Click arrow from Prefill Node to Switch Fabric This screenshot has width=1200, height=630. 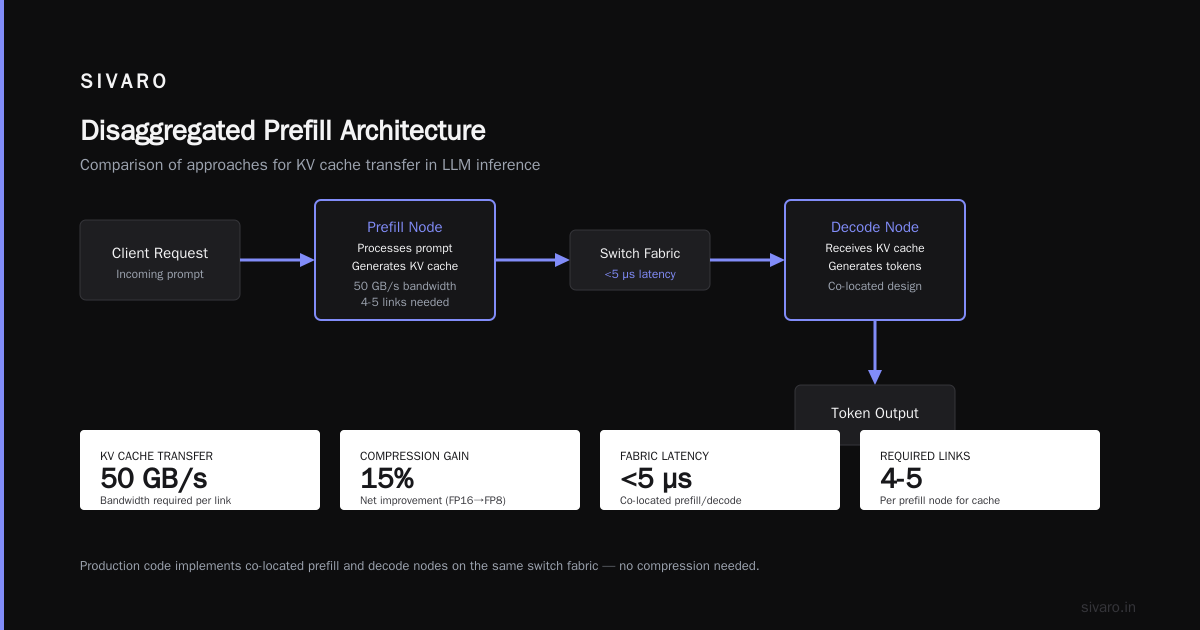[x=532, y=260]
